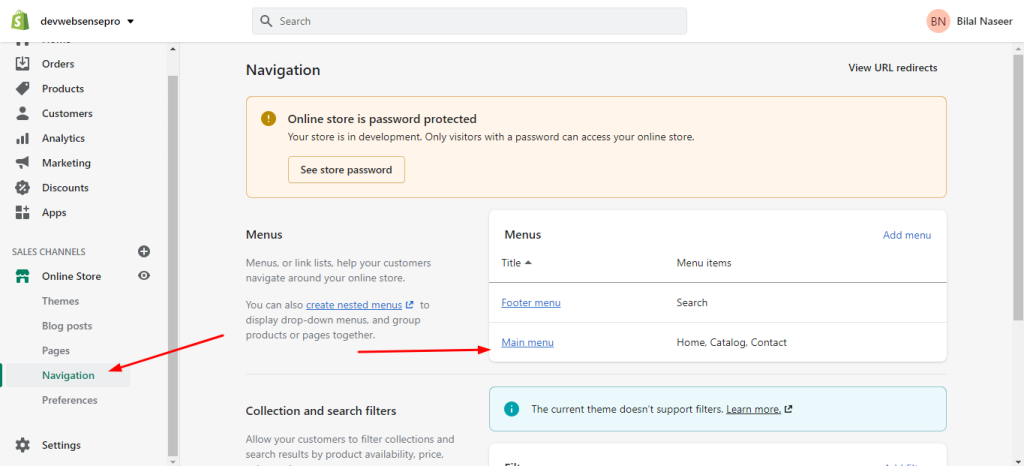1024x466 pixels.
Task: Click the Discounts percent badge icon
Action: [22, 187]
